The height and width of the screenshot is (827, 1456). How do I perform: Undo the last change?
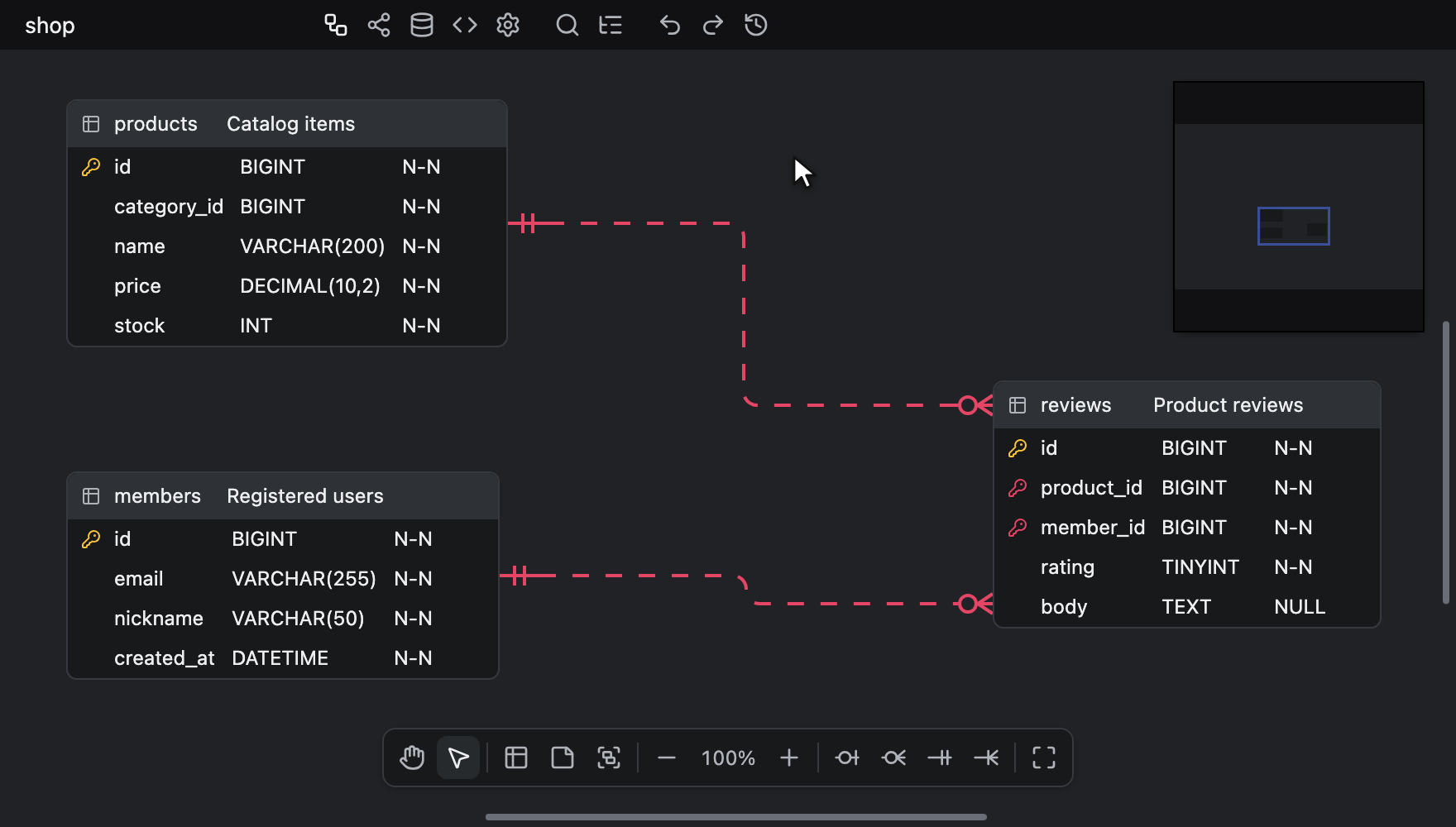[670, 25]
